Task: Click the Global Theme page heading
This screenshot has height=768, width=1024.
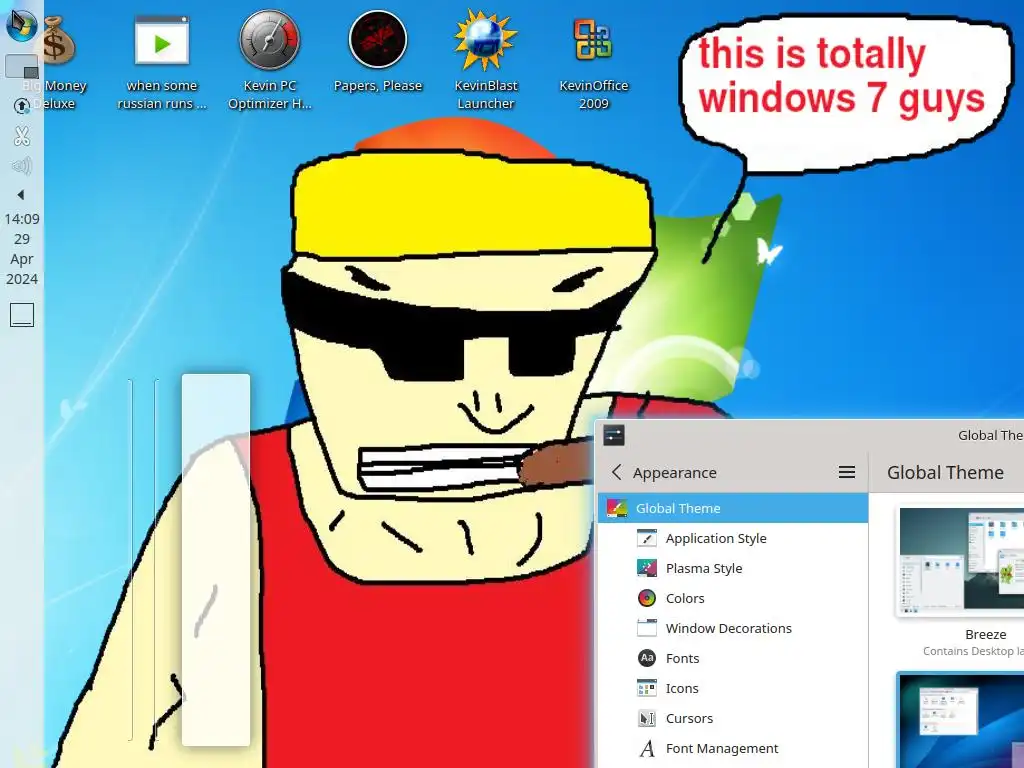Action: pos(945,472)
